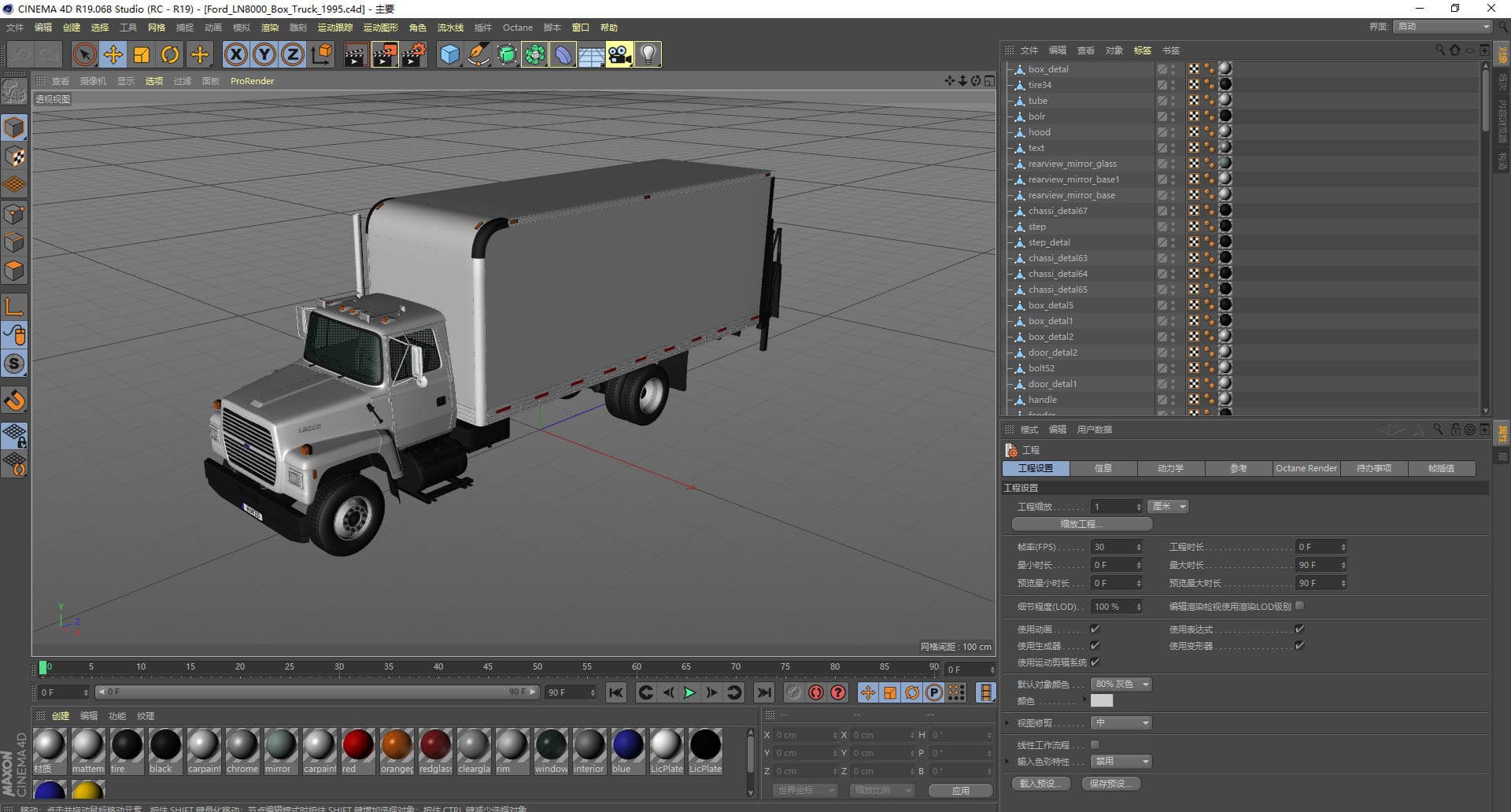Image resolution: width=1511 pixels, height=812 pixels.
Task: Open the World Coordinates dropdown in coordinate manager
Action: 805,790
